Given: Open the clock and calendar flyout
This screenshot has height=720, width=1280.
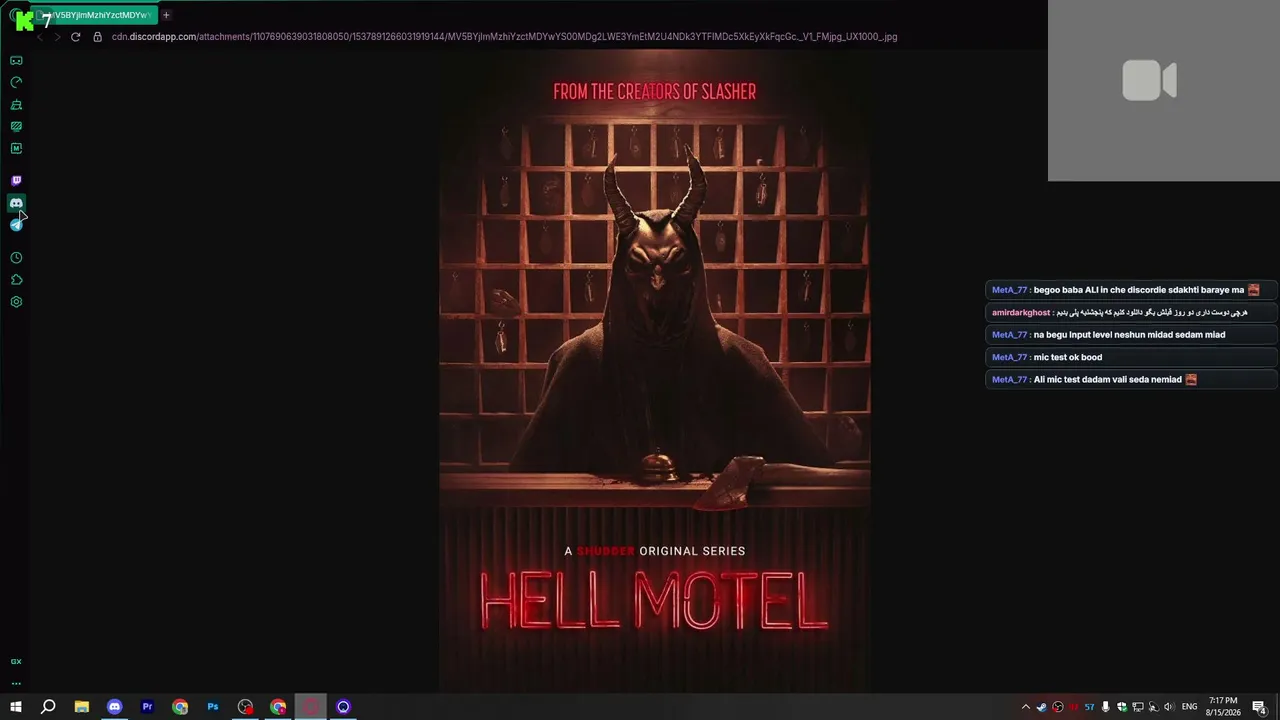Looking at the screenshot, I should point(1224,707).
